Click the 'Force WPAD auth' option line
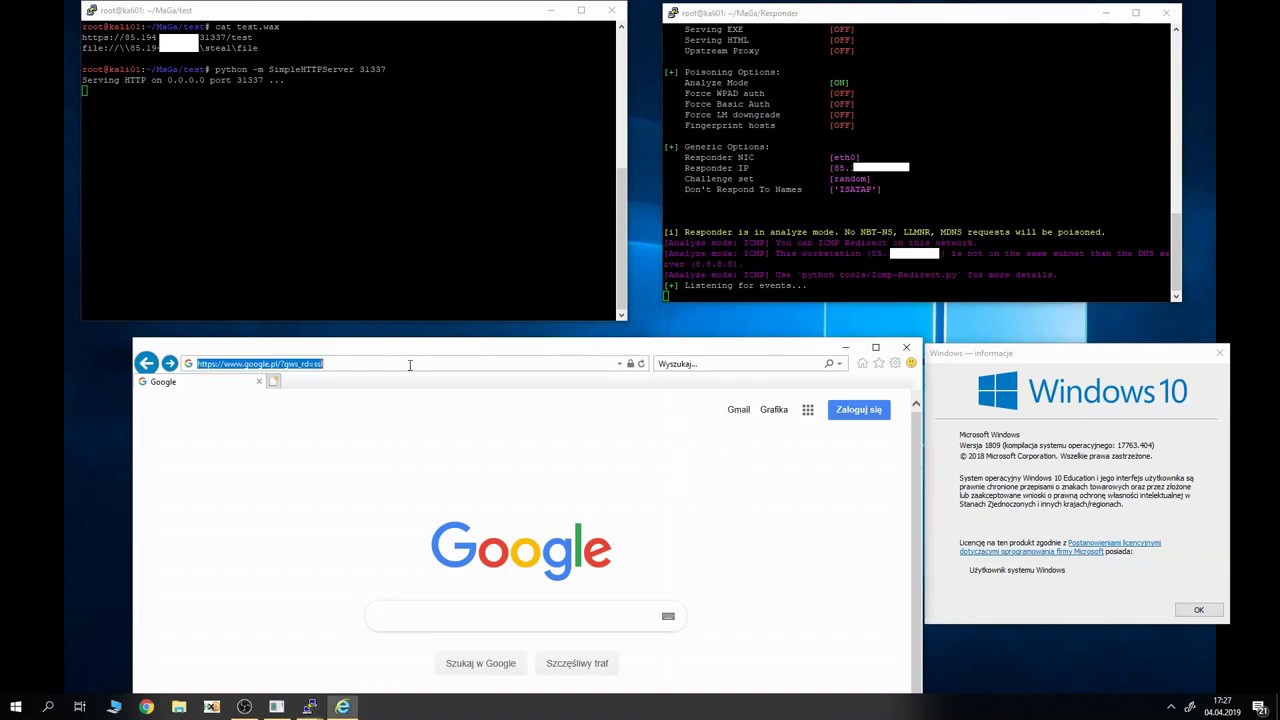1280x720 pixels. [x=769, y=94]
